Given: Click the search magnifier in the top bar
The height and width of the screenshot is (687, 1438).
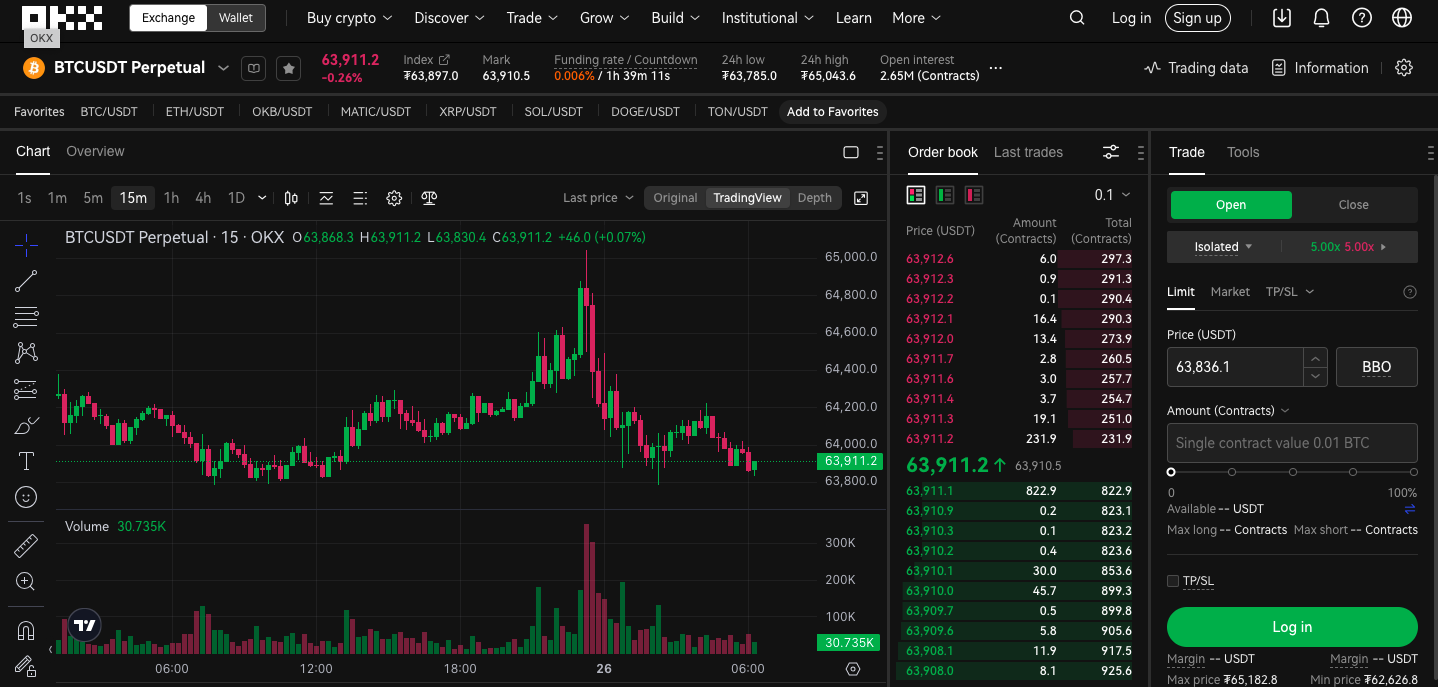Looking at the screenshot, I should [x=1077, y=18].
